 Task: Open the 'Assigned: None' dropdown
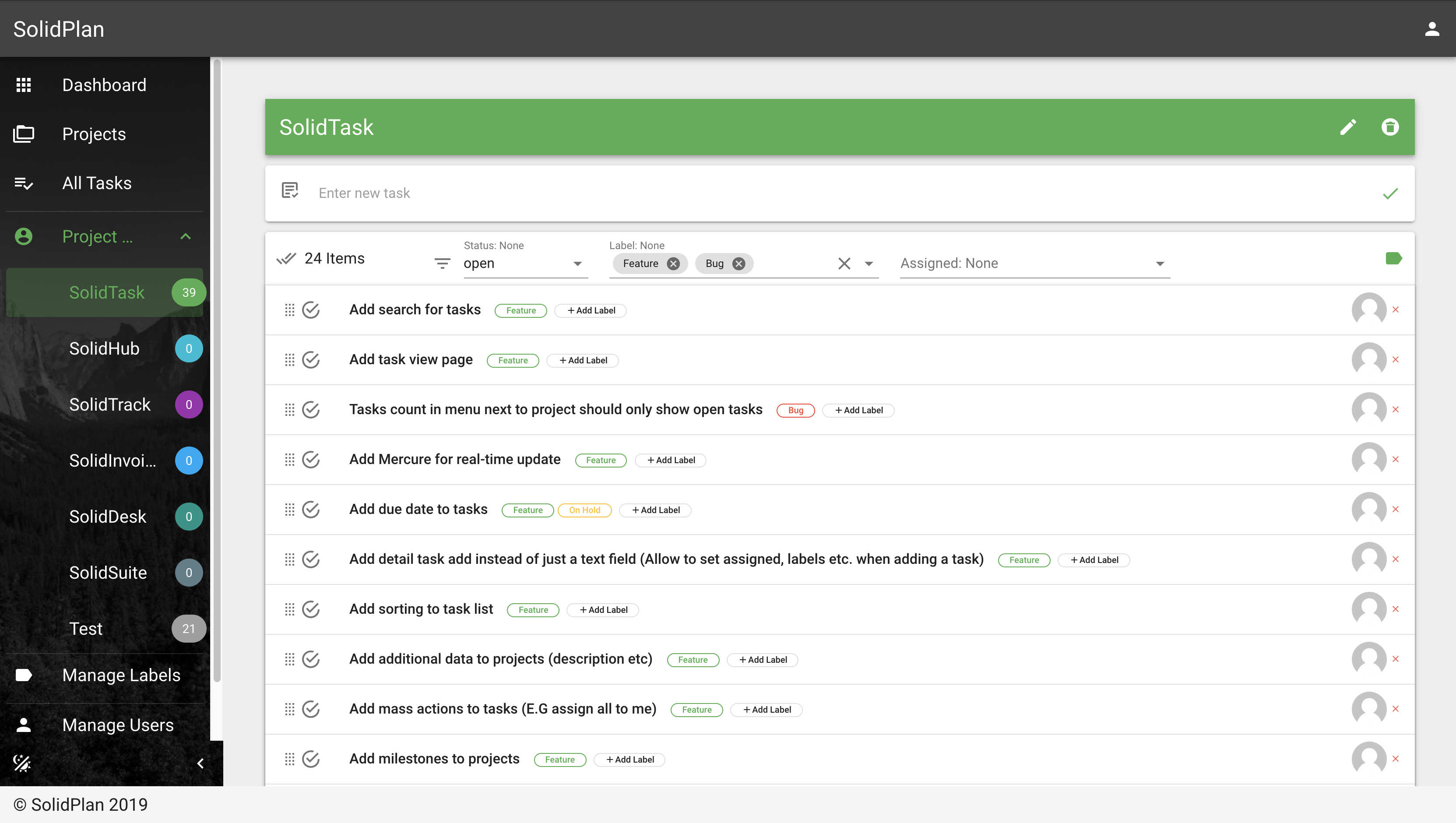pos(1034,264)
